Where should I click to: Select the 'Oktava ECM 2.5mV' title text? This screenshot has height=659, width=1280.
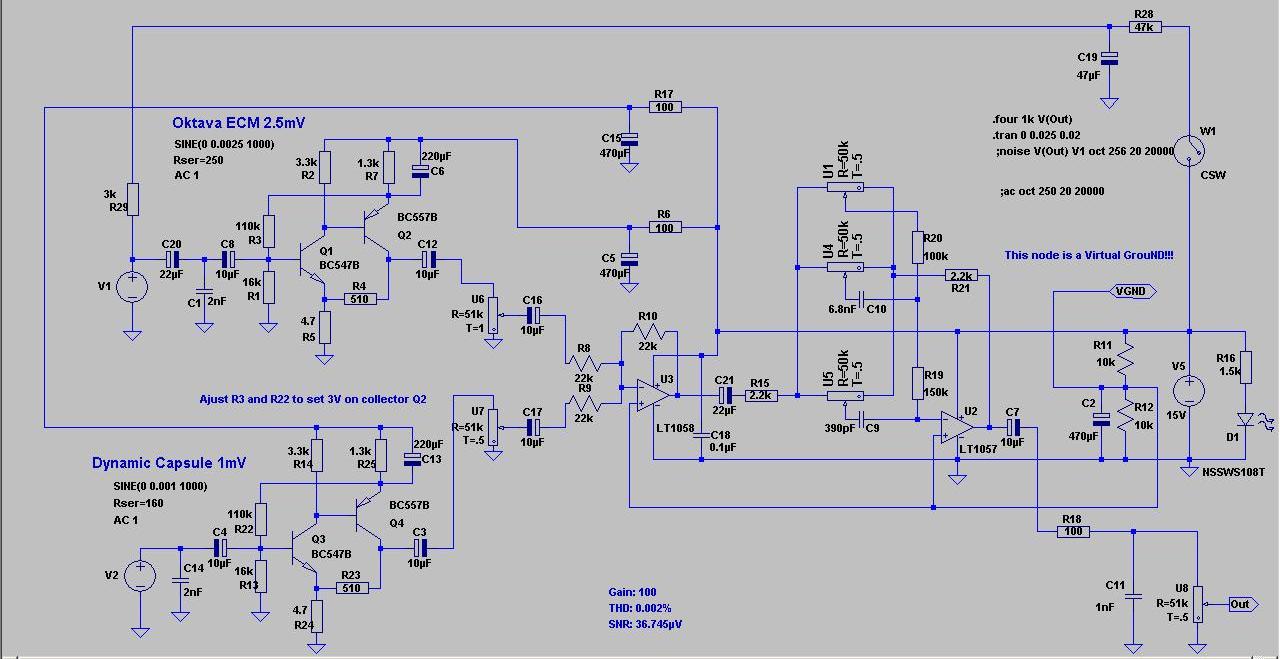(x=239, y=122)
